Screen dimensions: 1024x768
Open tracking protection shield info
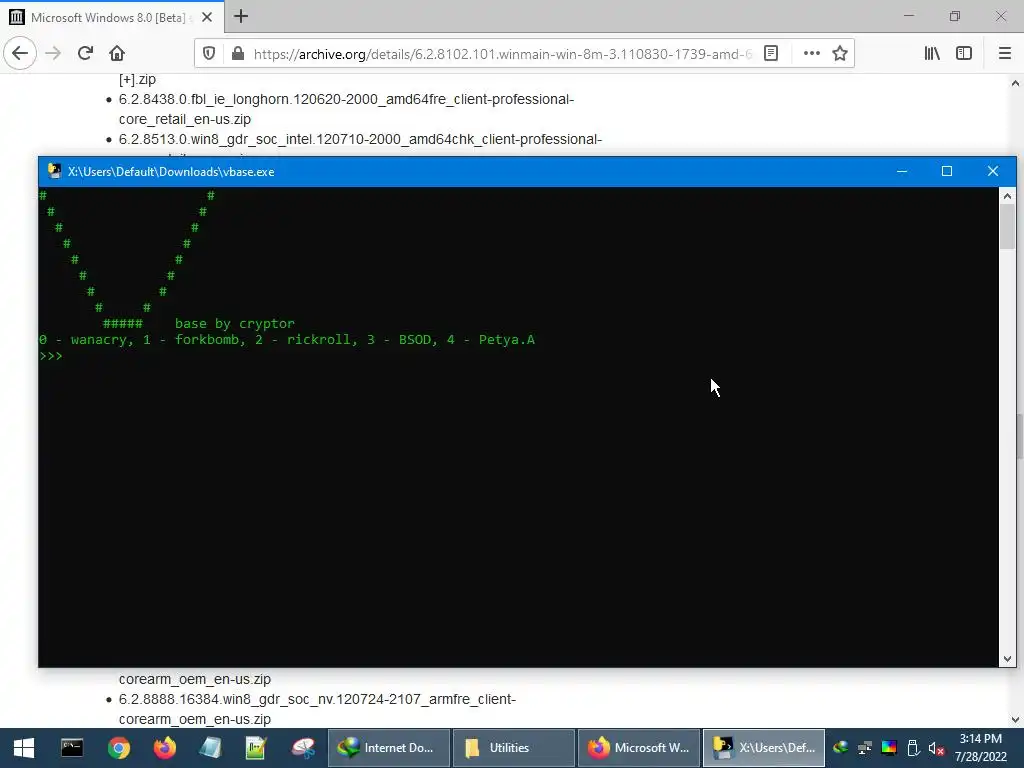pos(209,54)
